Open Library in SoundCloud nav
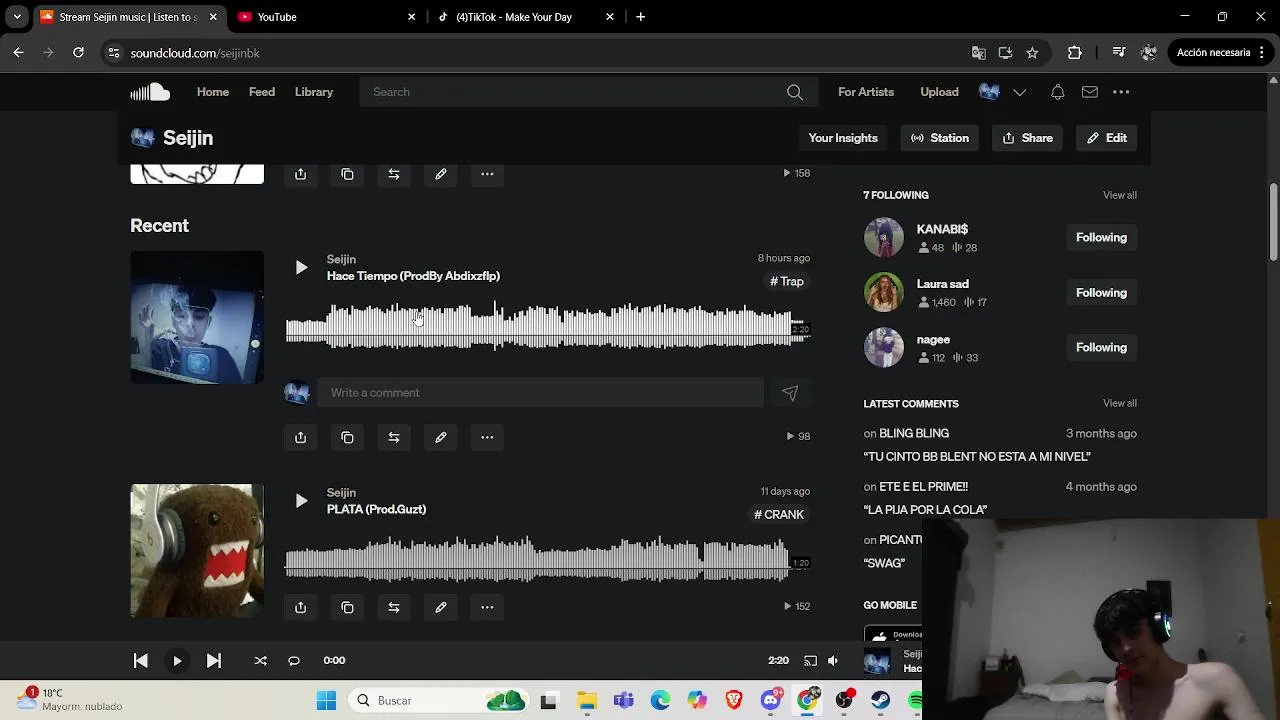 coord(314,92)
